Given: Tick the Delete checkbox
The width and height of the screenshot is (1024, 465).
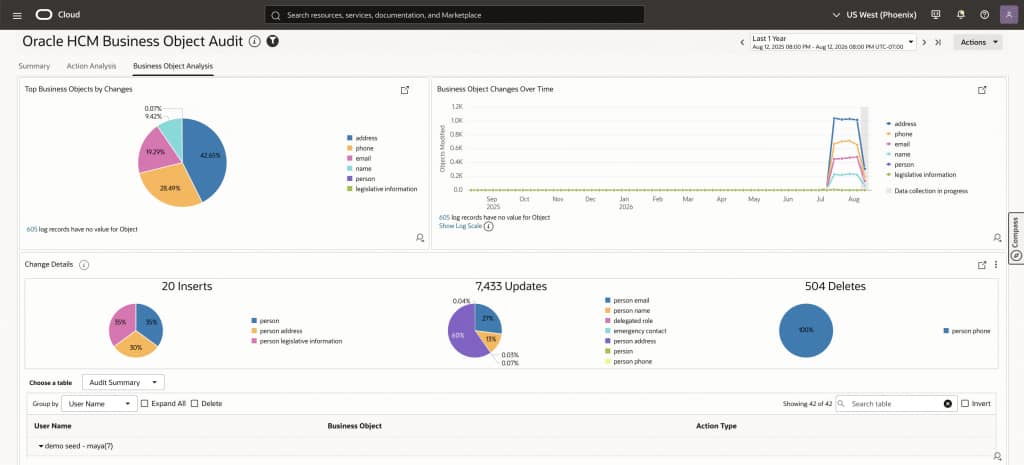Looking at the screenshot, I should click(195, 404).
